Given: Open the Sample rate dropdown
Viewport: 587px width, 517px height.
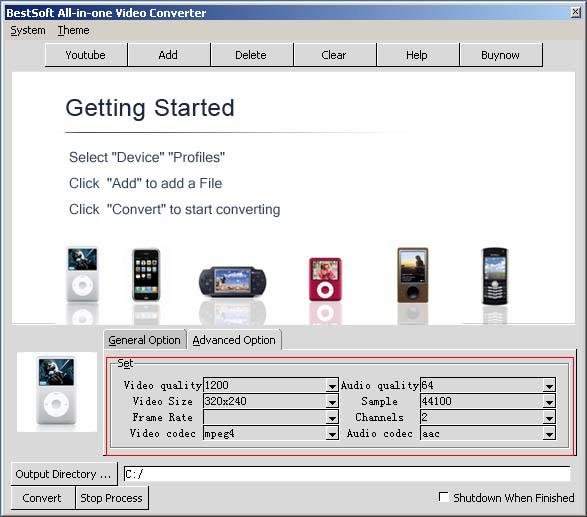Looking at the screenshot, I should click(549, 401).
